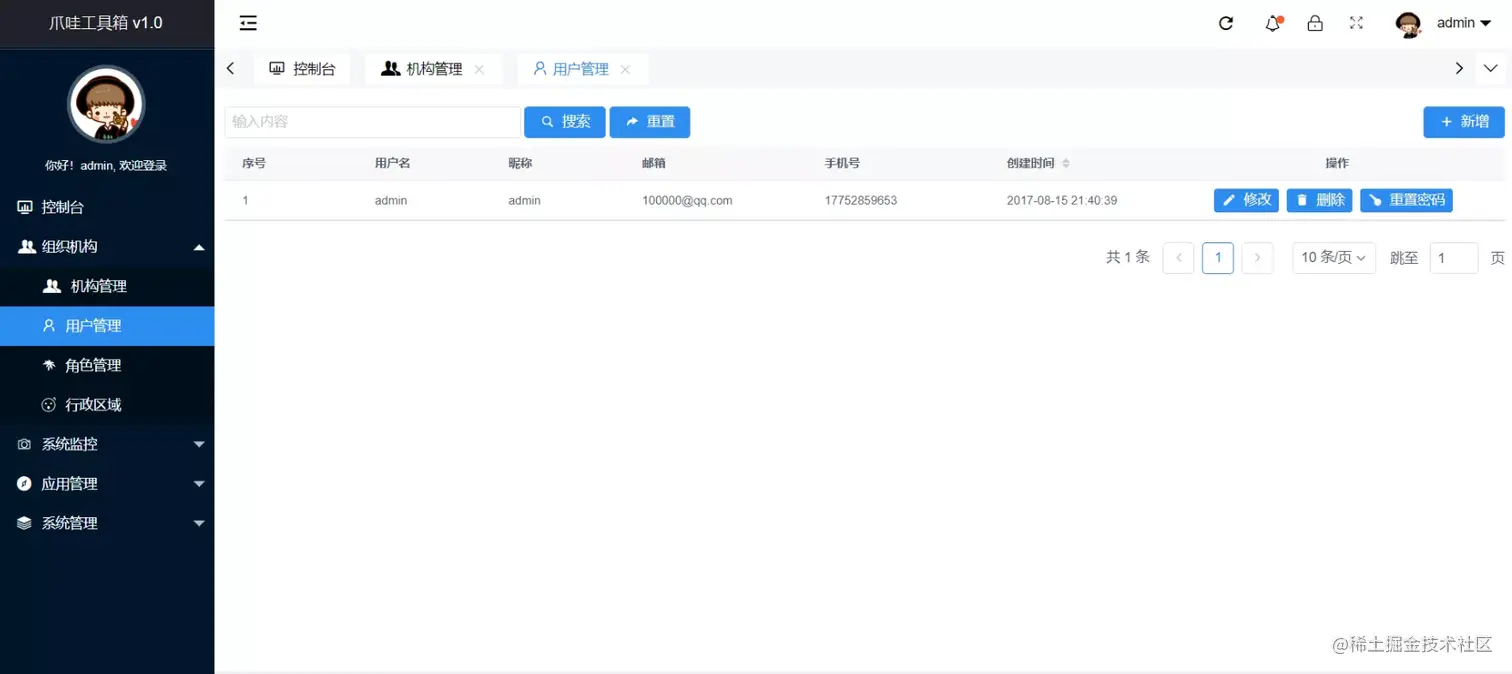Screen dimensions: 1512x674
Task: Click the 邮箱 column header
Action: click(654, 163)
